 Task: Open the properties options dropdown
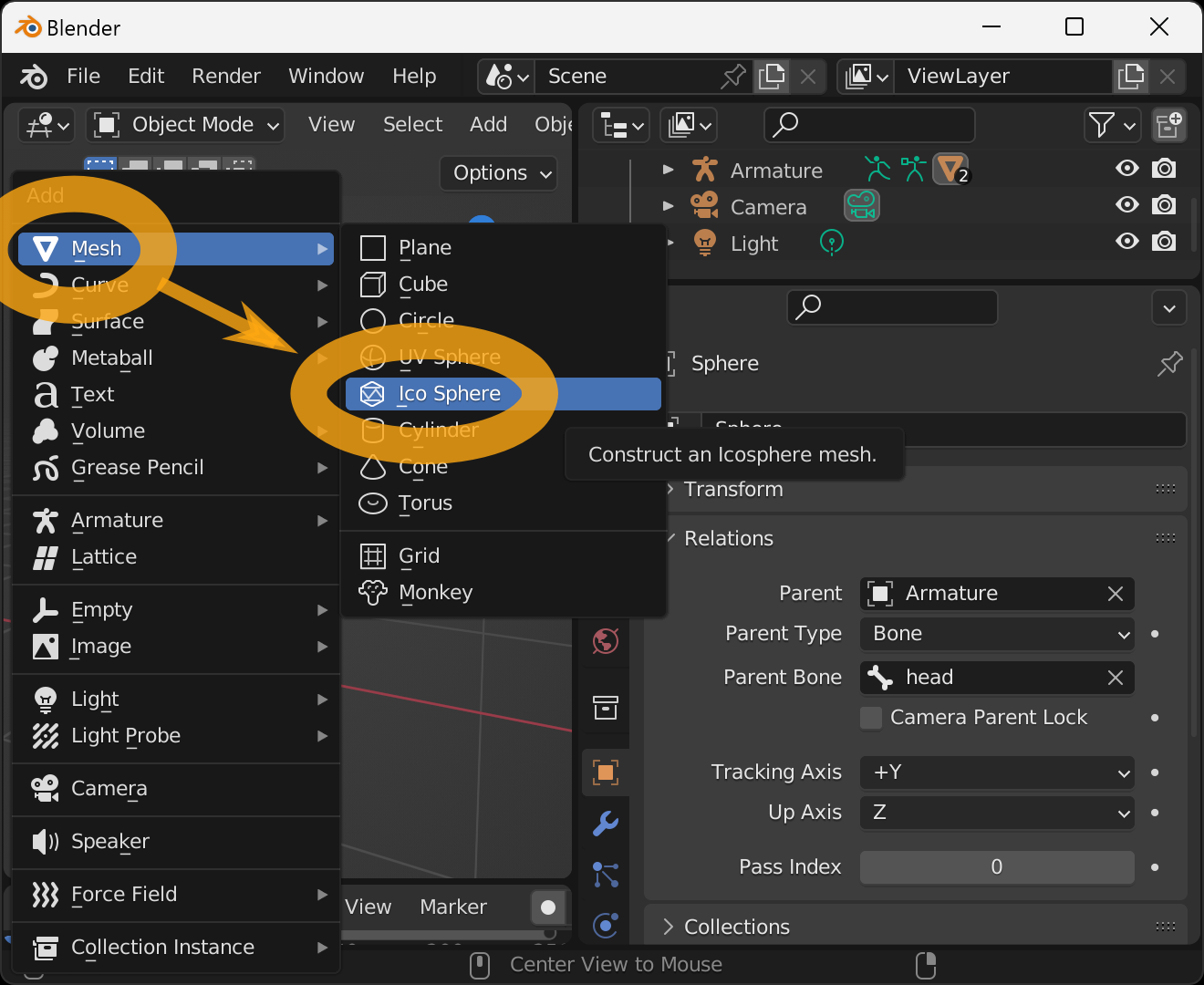coord(1169,308)
